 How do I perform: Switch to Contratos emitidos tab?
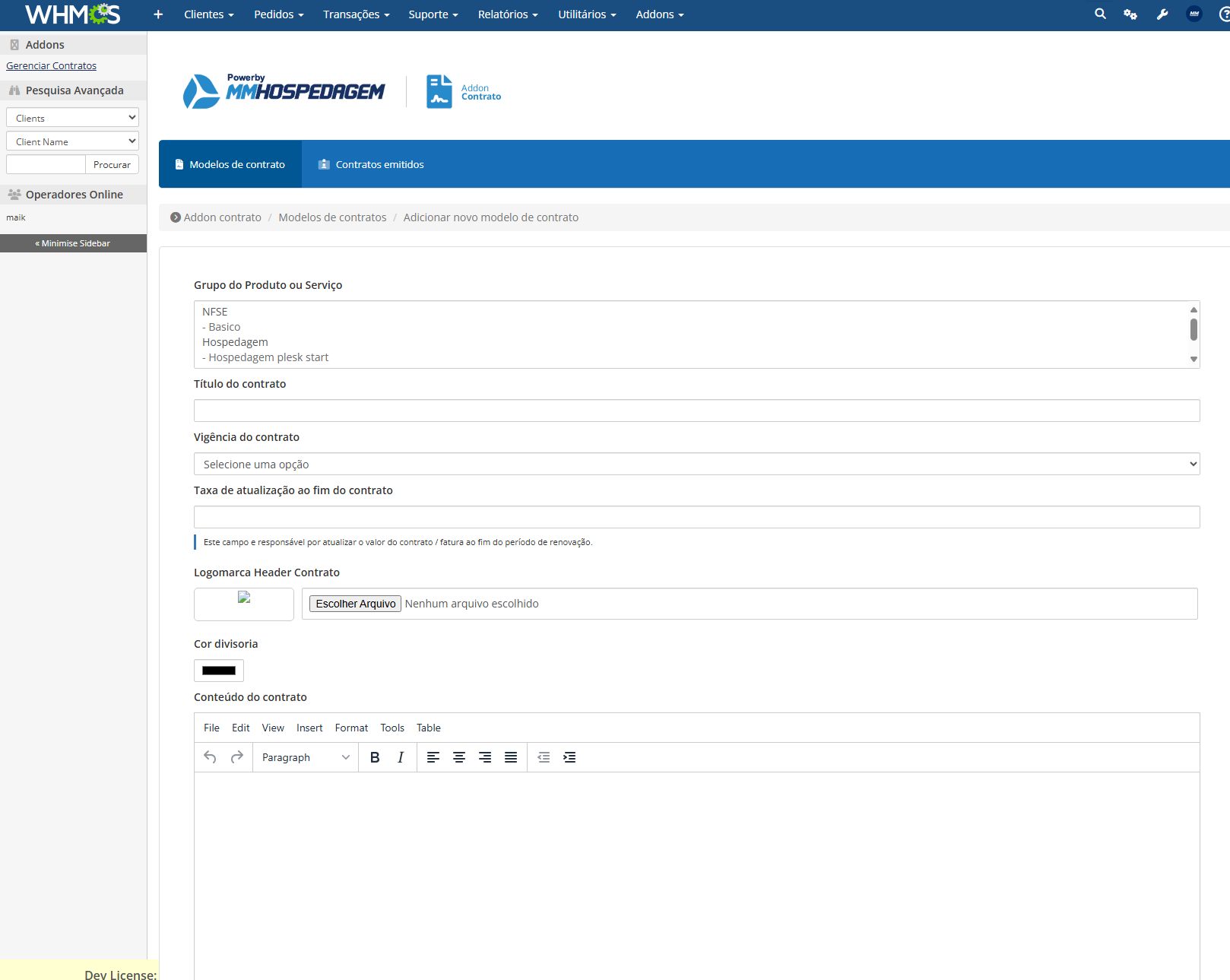point(371,164)
